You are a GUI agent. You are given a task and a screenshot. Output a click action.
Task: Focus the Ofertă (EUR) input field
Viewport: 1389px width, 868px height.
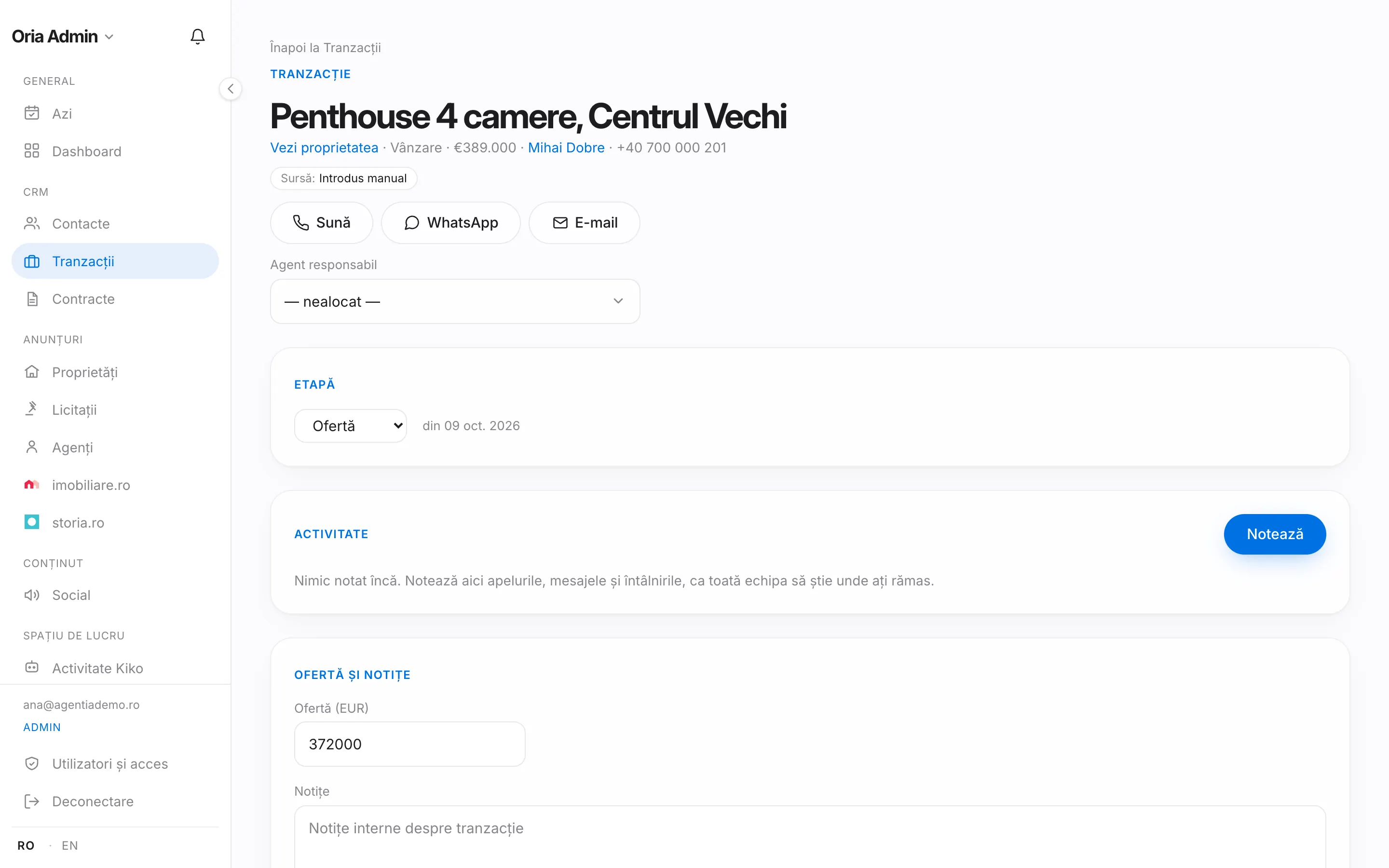[409, 744]
